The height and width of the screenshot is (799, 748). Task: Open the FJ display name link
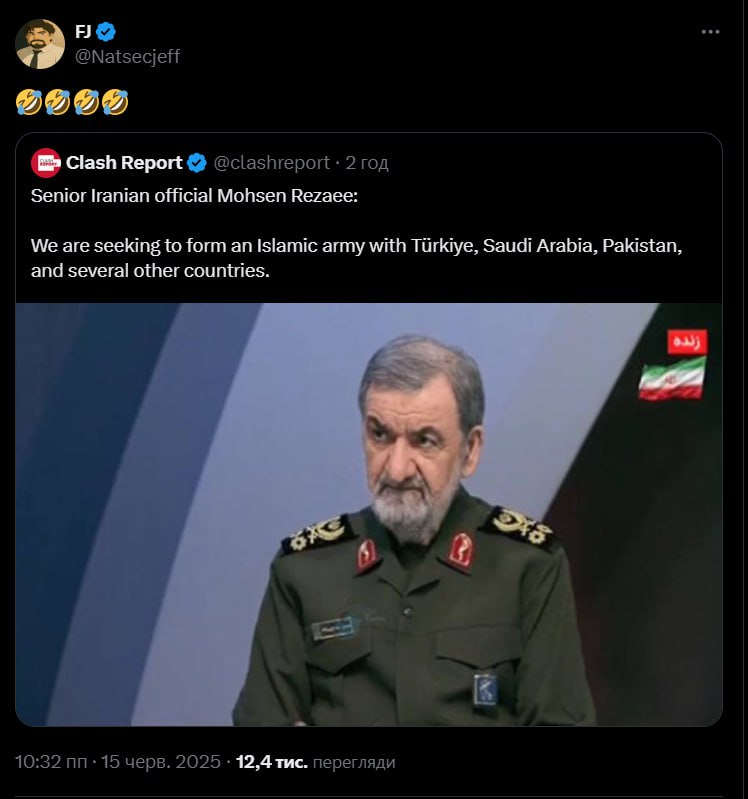pyautogui.click(x=83, y=32)
